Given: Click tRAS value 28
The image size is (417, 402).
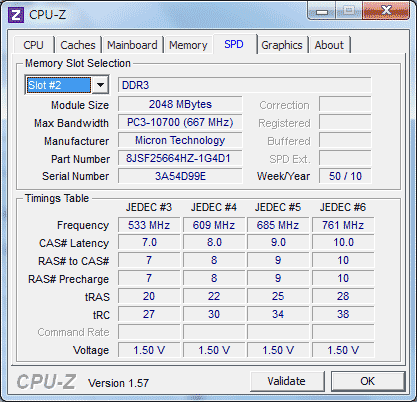Looking at the screenshot, I should pos(343,296).
